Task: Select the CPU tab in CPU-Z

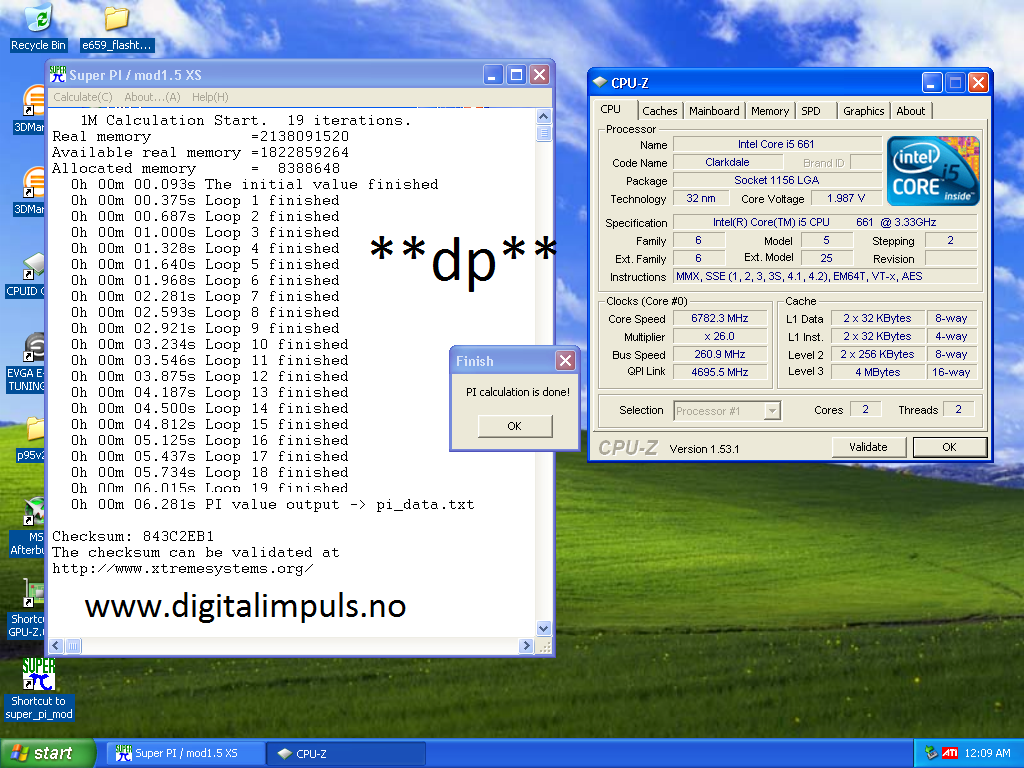Action: [611, 109]
